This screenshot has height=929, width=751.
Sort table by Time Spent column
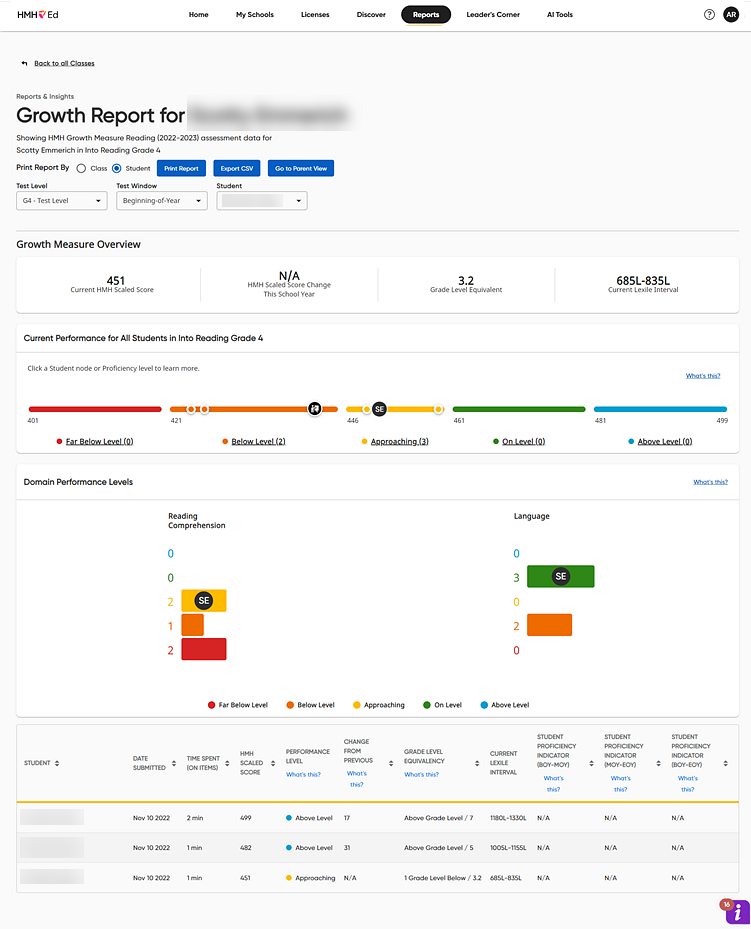(x=227, y=763)
